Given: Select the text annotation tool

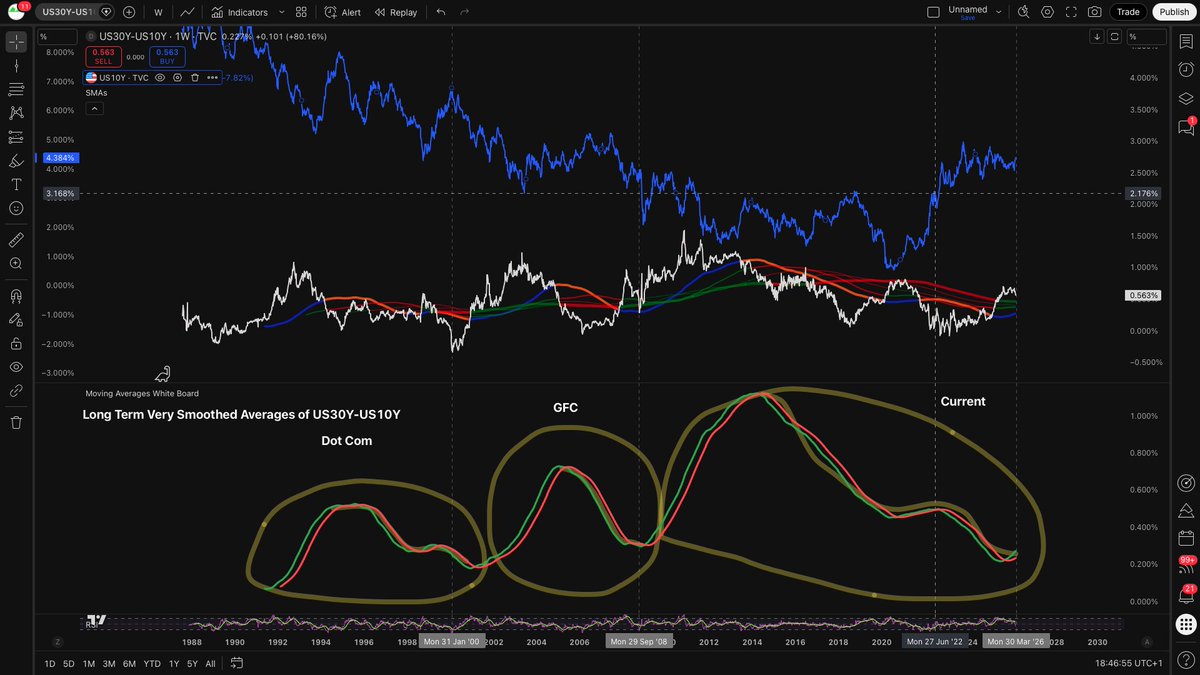Looking at the screenshot, I should coord(16,185).
